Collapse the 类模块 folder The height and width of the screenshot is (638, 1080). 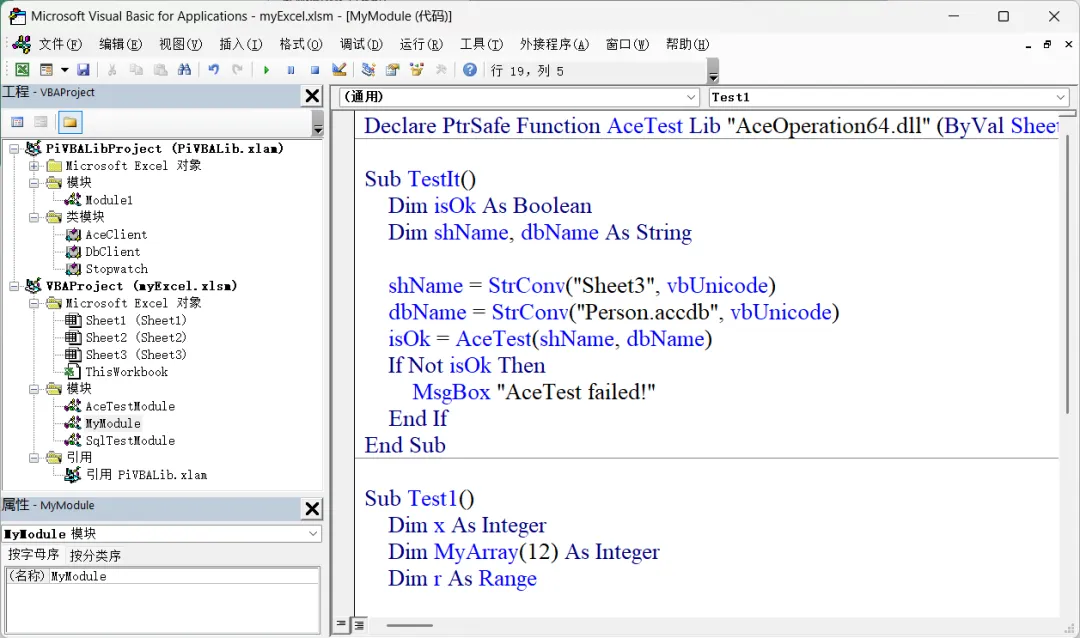[34, 217]
